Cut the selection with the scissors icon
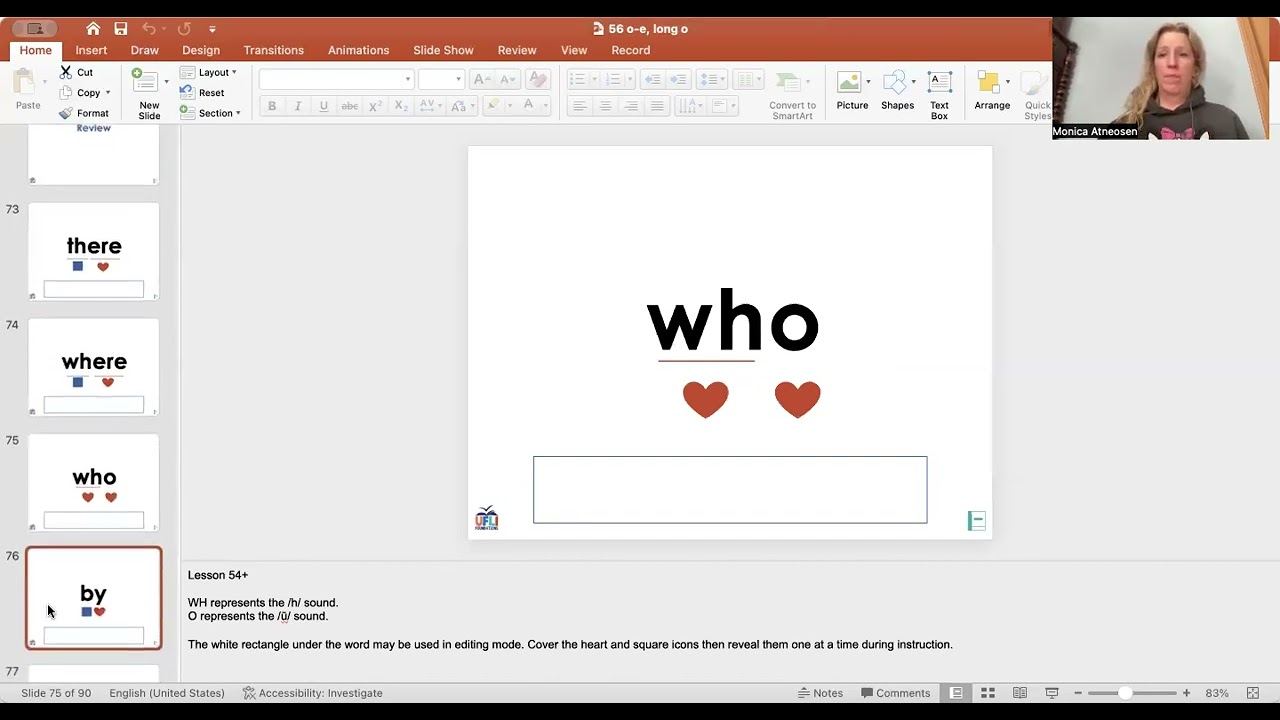The height and width of the screenshot is (720, 1280). [x=66, y=72]
